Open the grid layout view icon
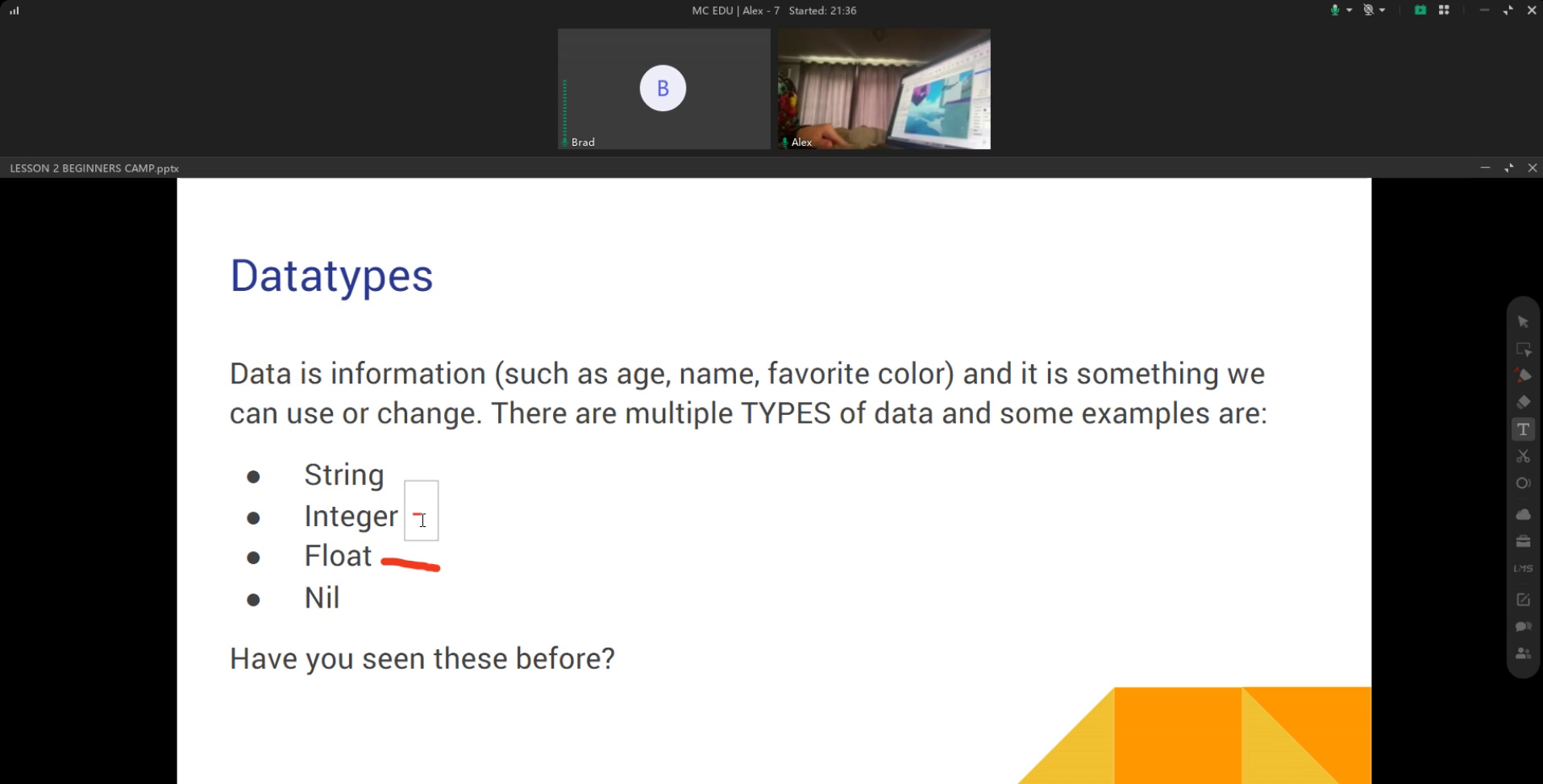The image size is (1543, 784). point(1444,10)
